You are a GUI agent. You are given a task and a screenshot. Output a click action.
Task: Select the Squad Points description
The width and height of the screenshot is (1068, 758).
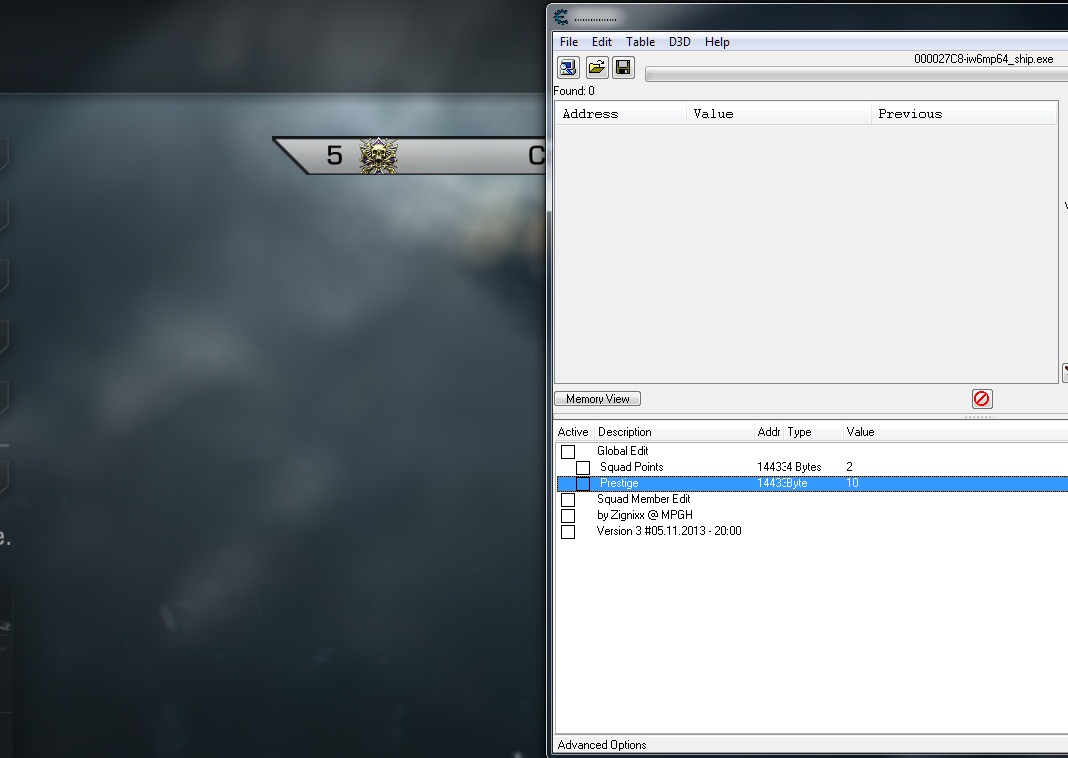coord(631,467)
